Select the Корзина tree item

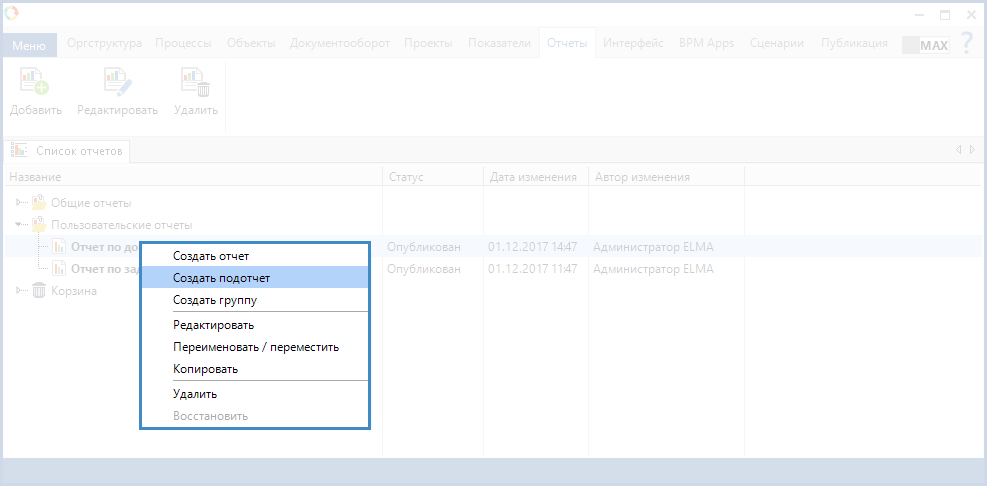74,291
